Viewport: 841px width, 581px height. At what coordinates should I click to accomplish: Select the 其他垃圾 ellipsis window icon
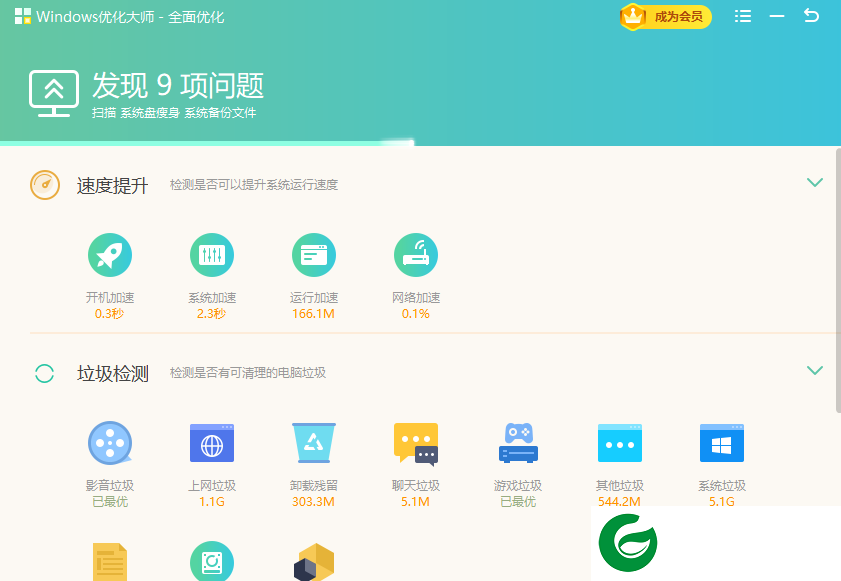620,443
